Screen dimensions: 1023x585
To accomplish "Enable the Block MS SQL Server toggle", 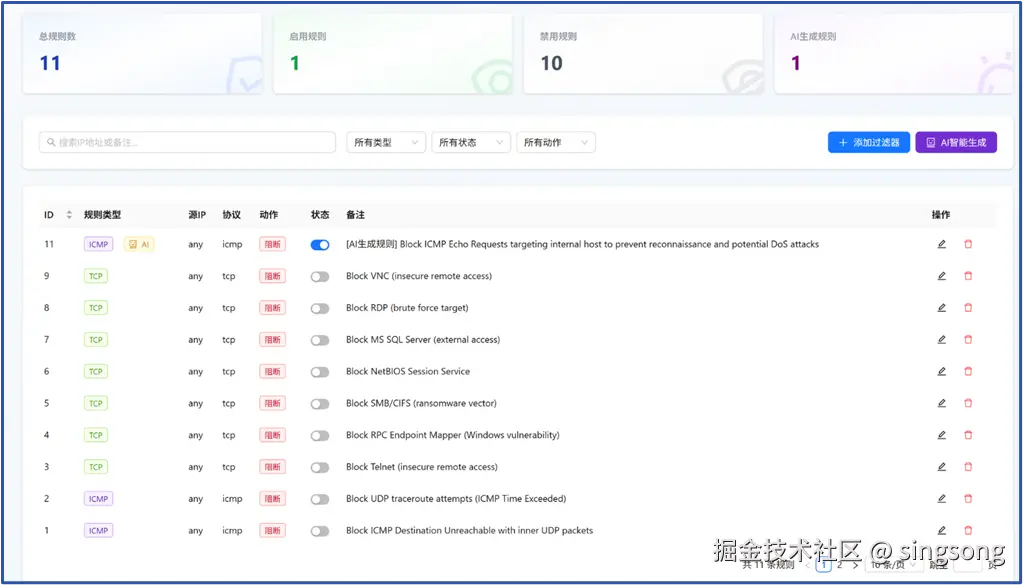I will pos(320,340).
